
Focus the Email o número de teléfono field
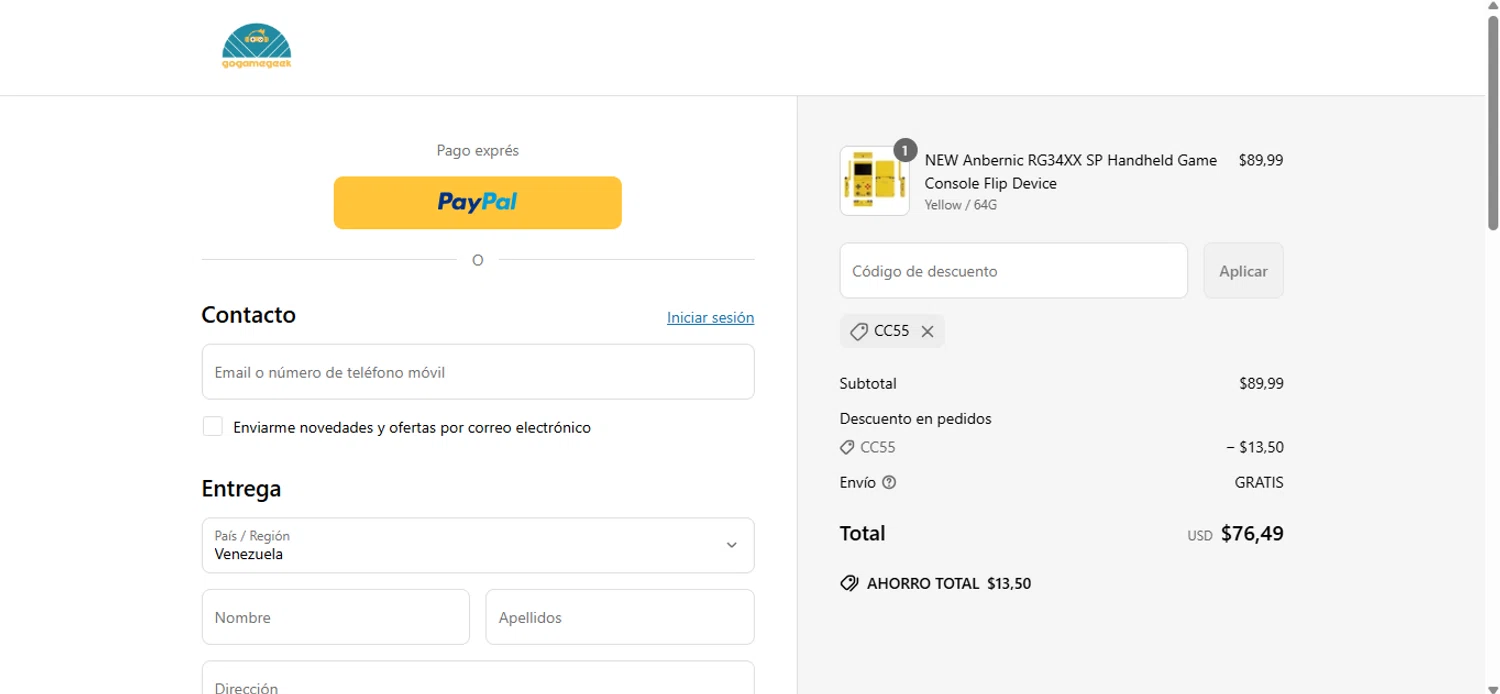(x=478, y=372)
